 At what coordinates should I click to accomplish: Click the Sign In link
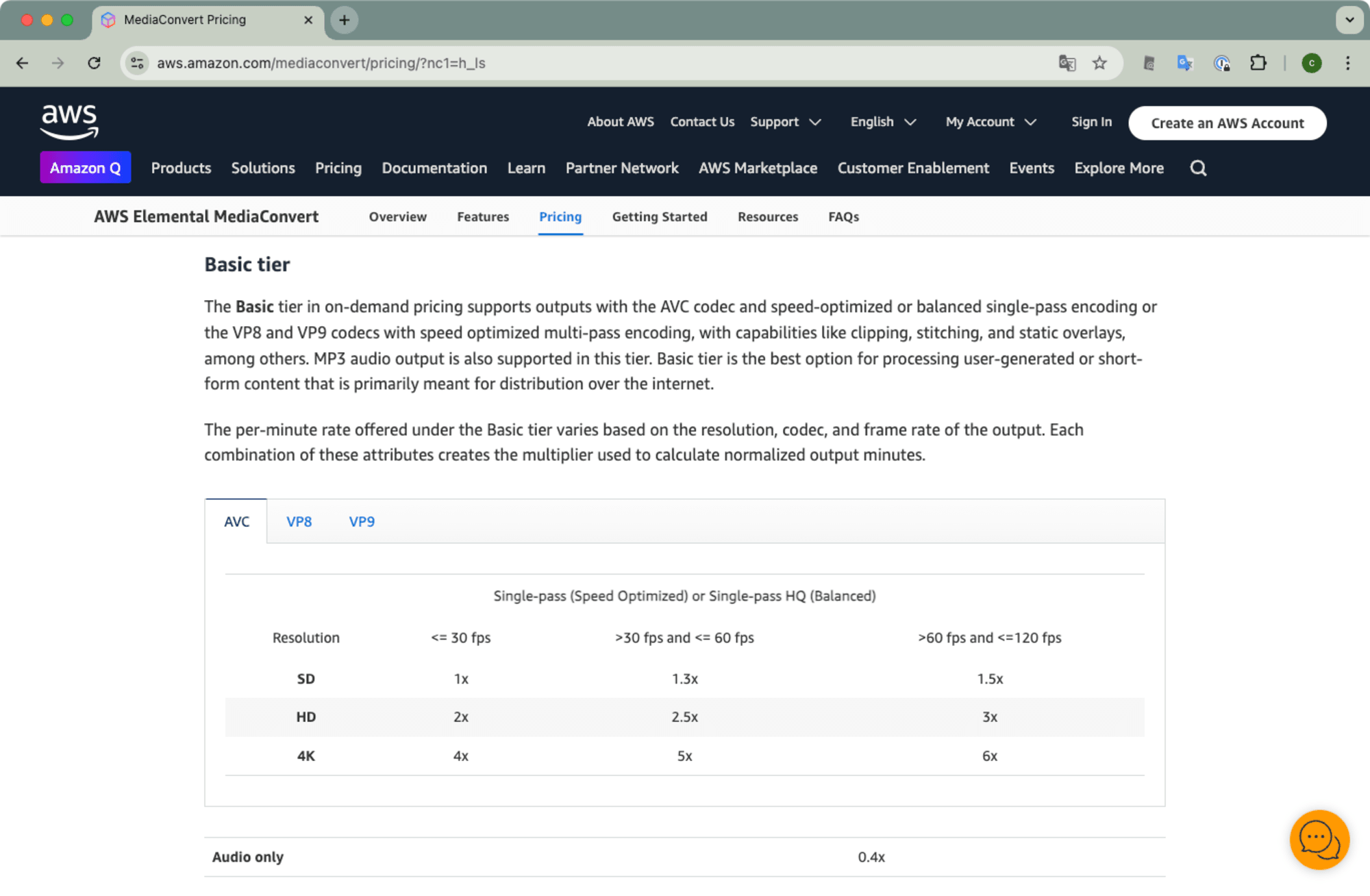tap(1091, 122)
